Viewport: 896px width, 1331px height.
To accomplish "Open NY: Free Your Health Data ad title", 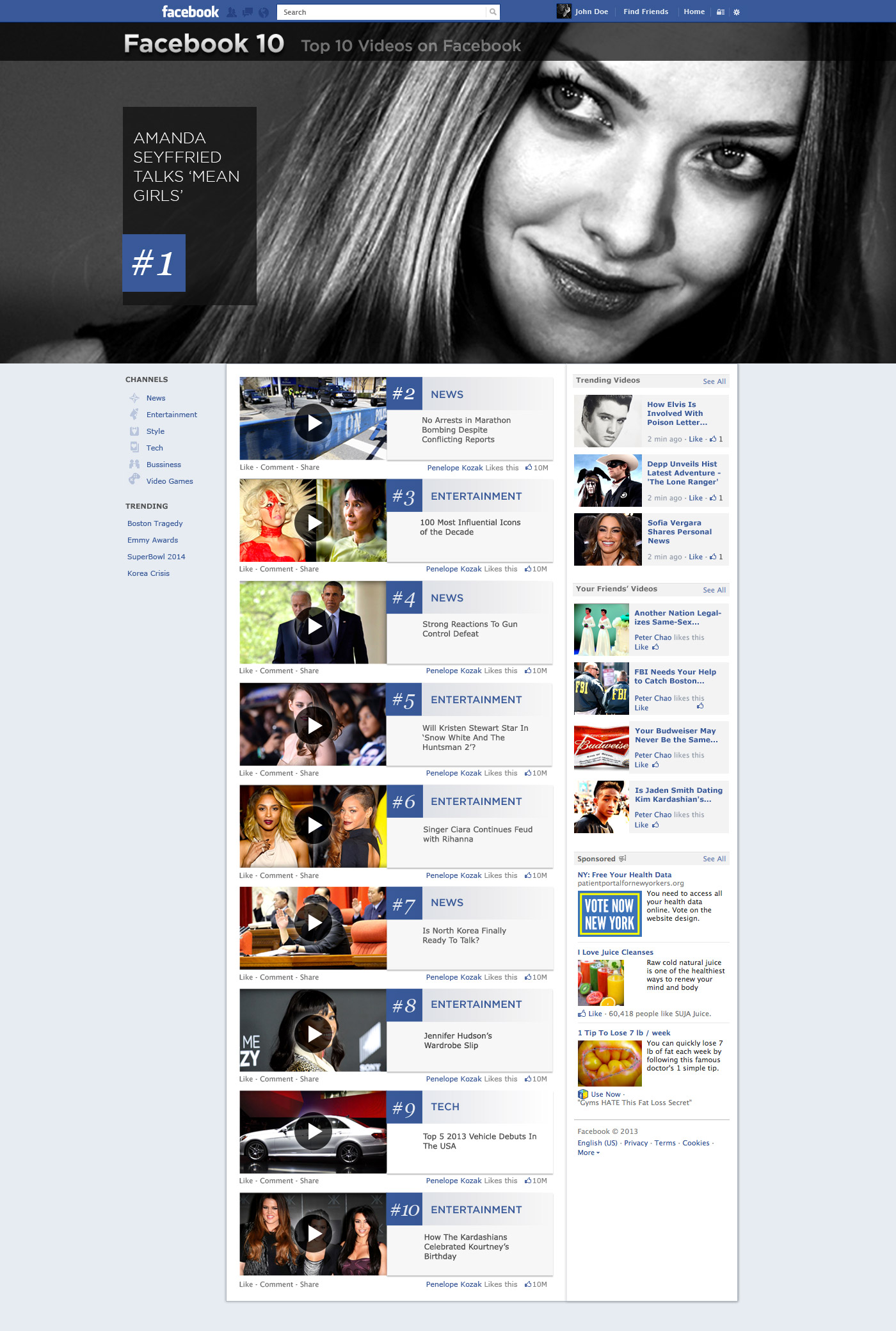I will (625, 875).
